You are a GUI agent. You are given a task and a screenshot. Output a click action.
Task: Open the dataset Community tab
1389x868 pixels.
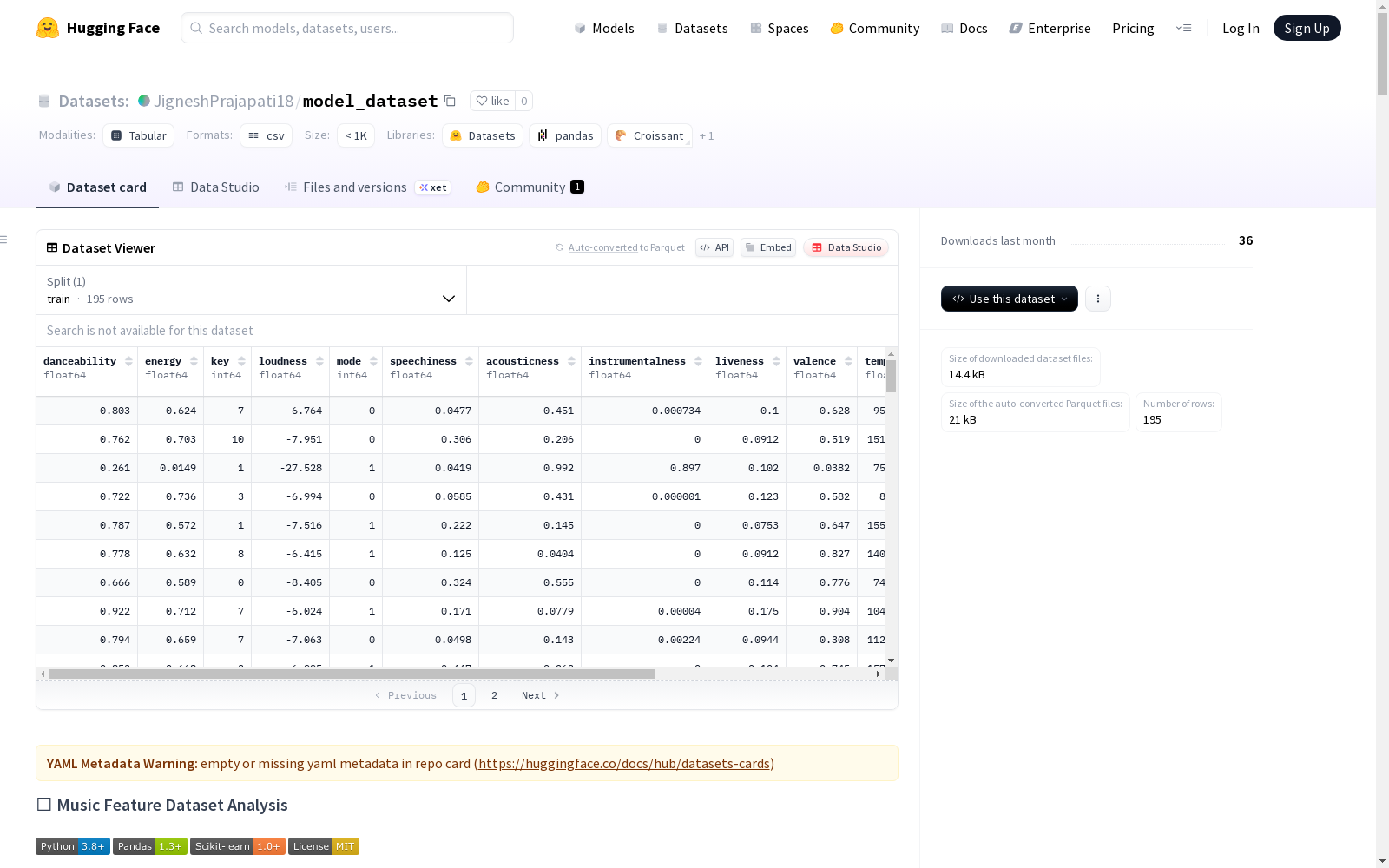[530, 187]
